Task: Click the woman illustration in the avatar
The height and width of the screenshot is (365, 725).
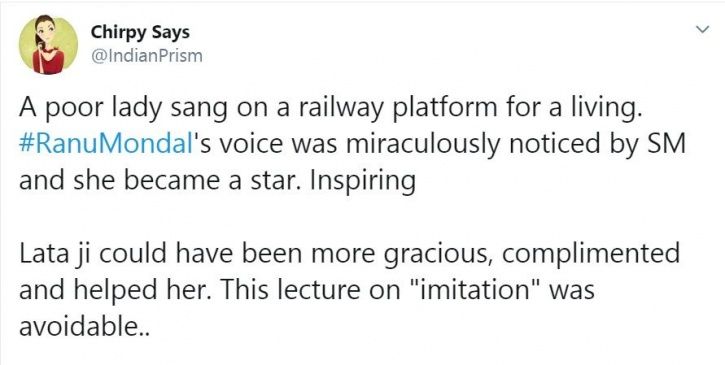Action: coord(47,45)
